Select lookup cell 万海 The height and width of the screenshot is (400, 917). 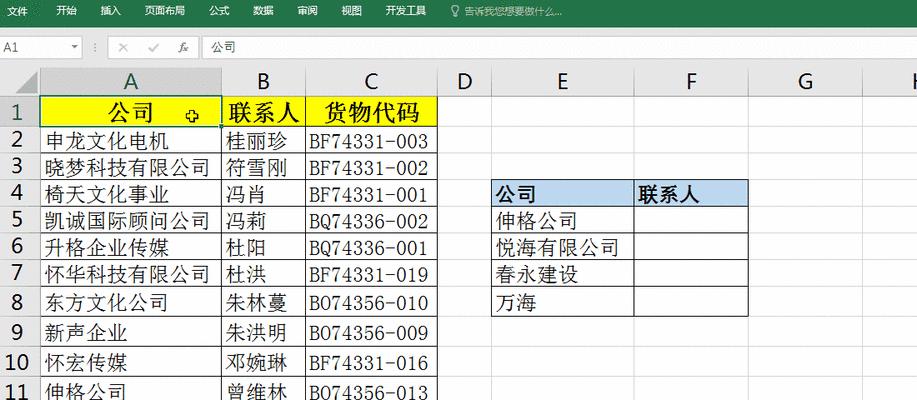point(563,302)
